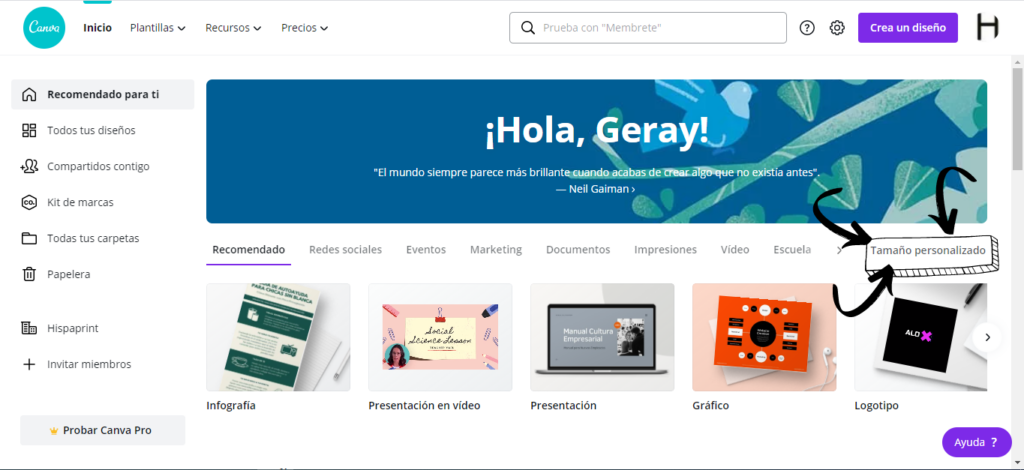Click Invitar miembros in the sidebar
This screenshot has width=1024, height=470.
click(103, 364)
